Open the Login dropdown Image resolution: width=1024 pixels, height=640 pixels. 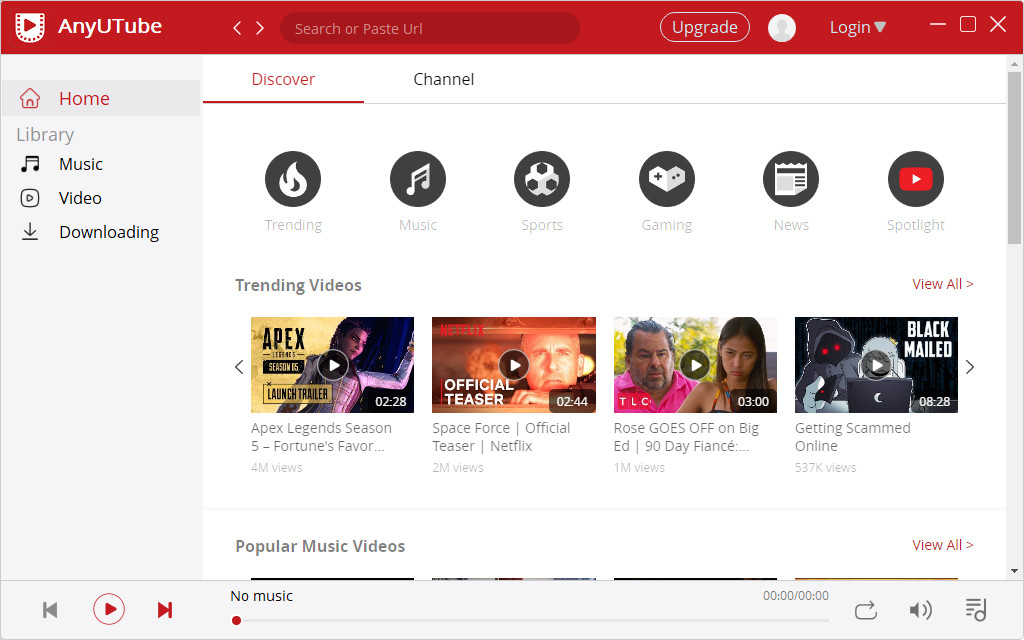[857, 27]
